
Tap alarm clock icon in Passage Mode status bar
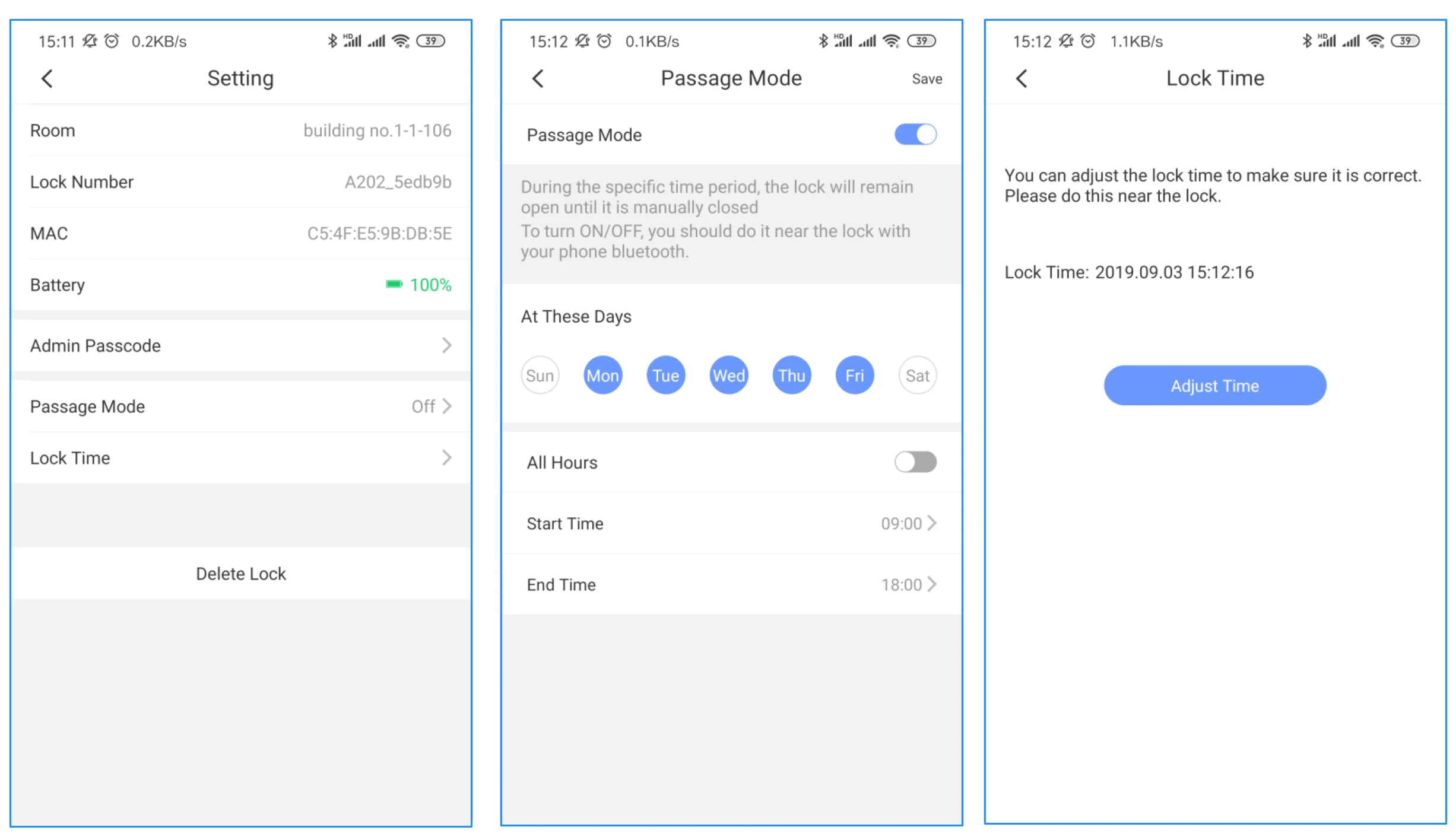604,41
